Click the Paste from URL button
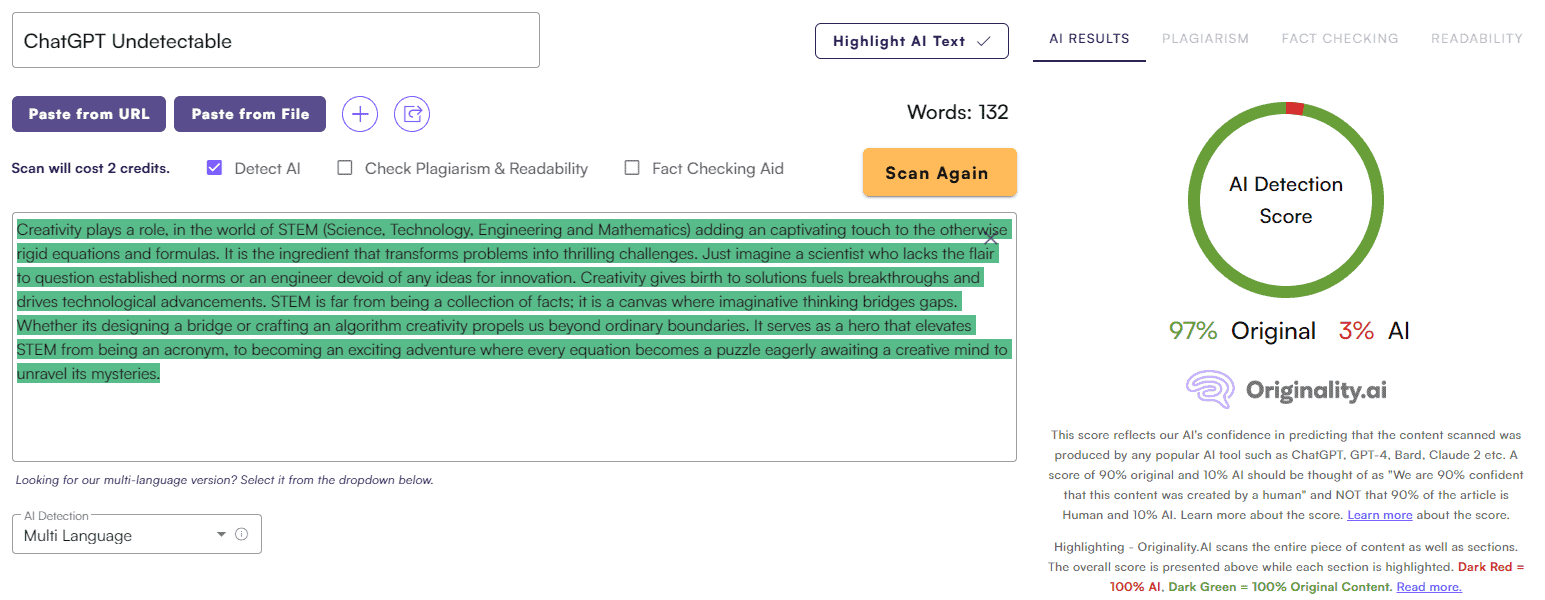This screenshot has width=1545, height=600. (89, 114)
